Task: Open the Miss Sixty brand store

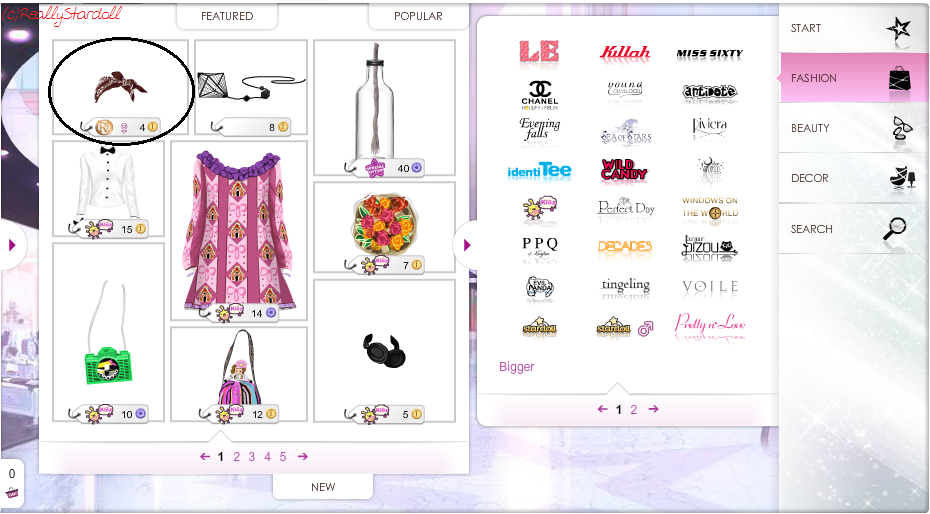Action: pos(709,53)
